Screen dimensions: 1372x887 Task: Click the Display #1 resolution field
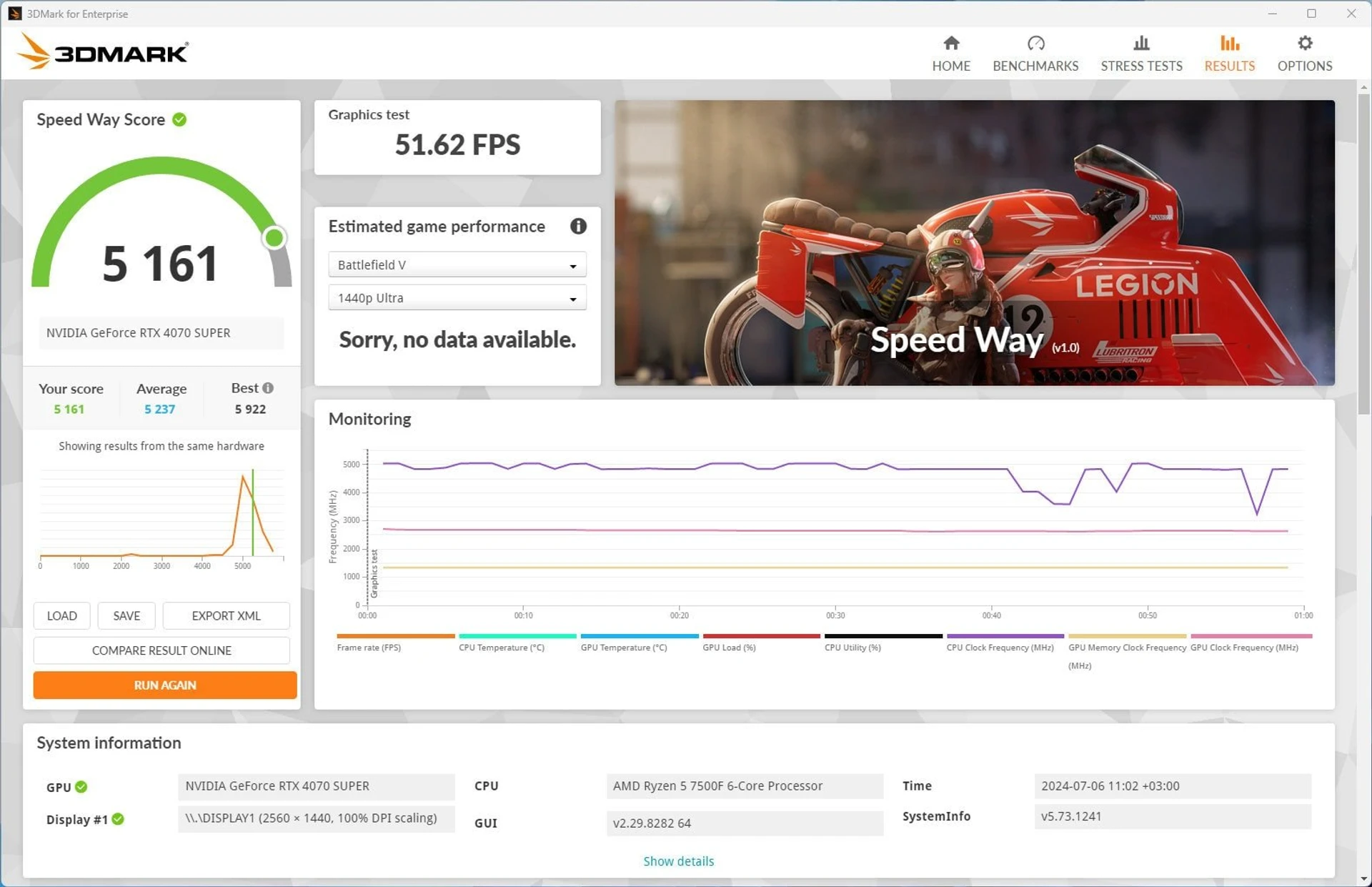click(x=316, y=818)
